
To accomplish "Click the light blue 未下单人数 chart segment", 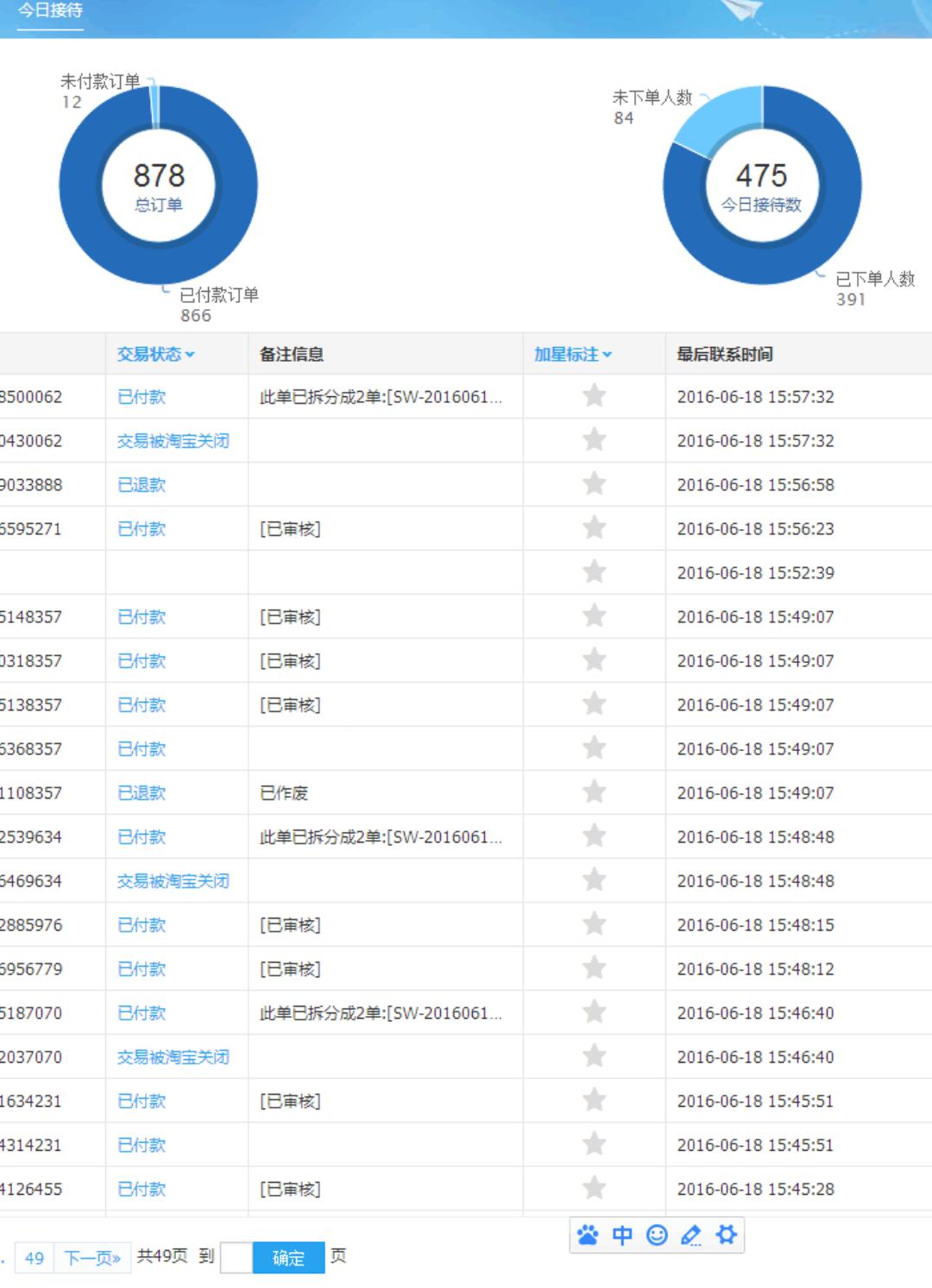I will [x=716, y=123].
